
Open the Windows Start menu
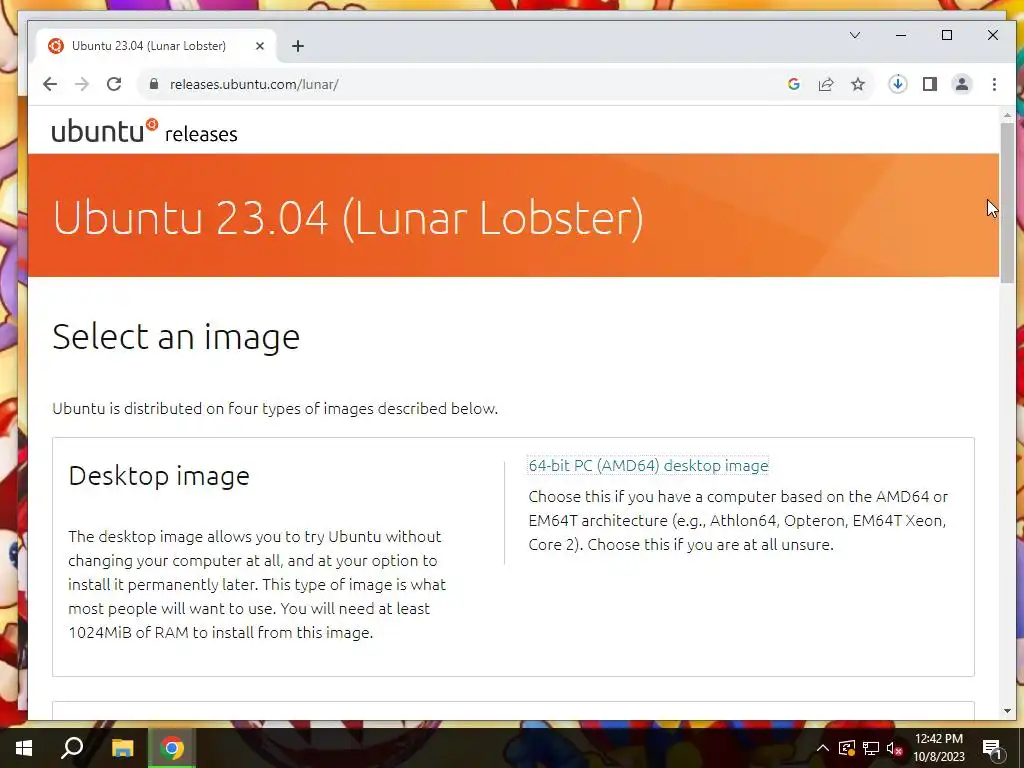click(24, 748)
